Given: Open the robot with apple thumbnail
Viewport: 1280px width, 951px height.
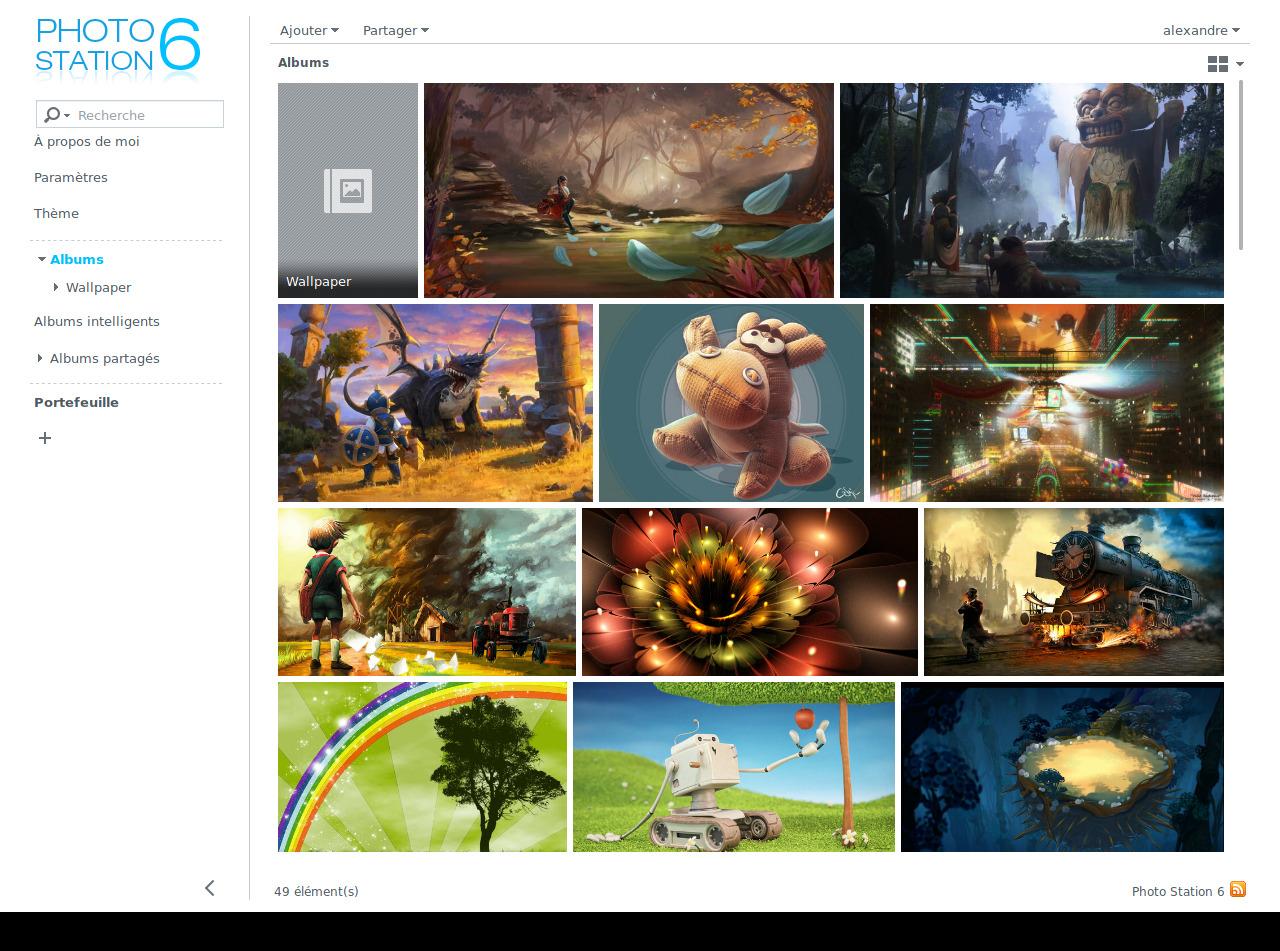Looking at the screenshot, I should 733,767.
